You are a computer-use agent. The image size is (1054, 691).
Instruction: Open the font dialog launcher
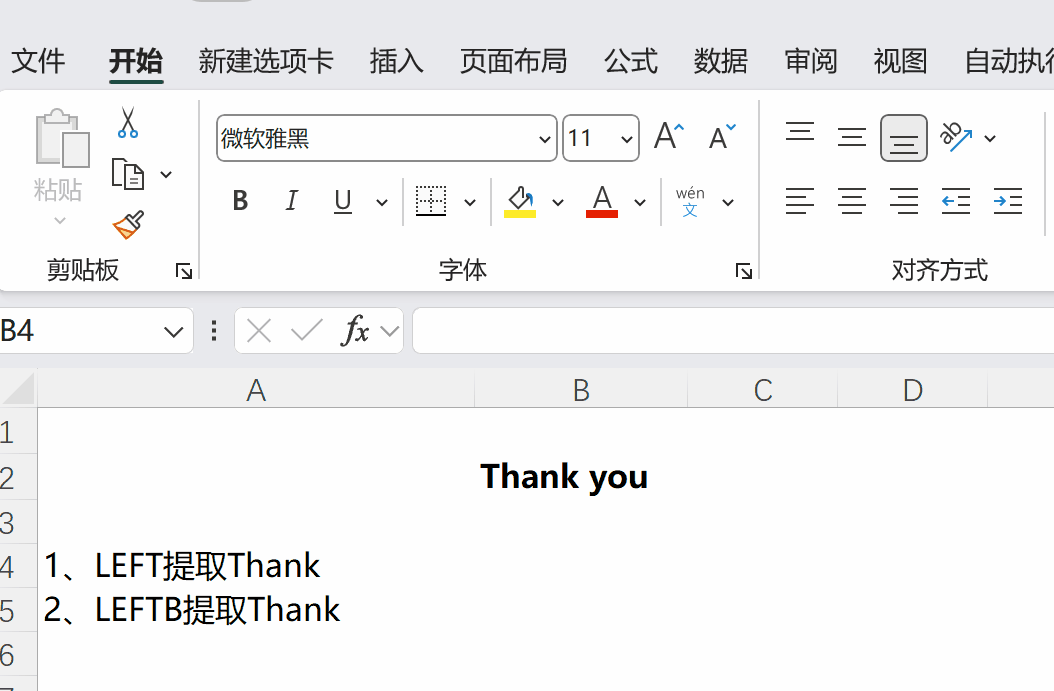[x=743, y=271]
